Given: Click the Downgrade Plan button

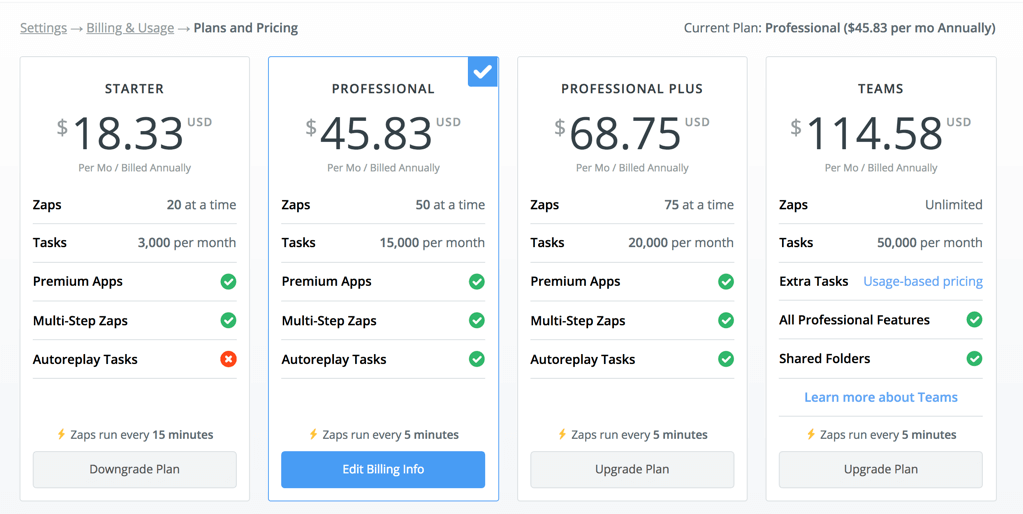Looking at the screenshot, I should [134, 470].
